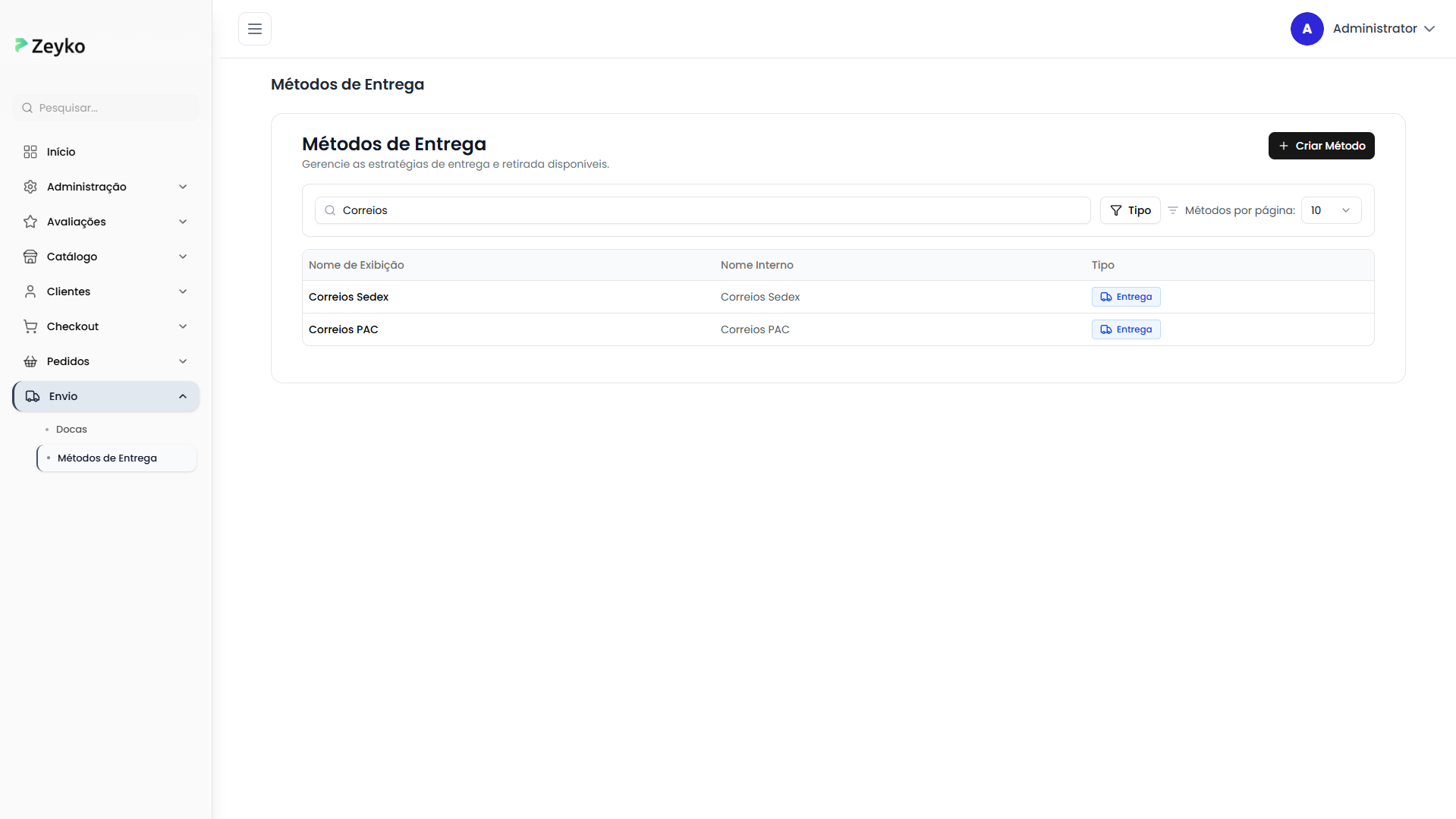The width and height of the screenshot is (1456, 819).
Task: Click the Catálogo store icon
Action: pos(30,257)
